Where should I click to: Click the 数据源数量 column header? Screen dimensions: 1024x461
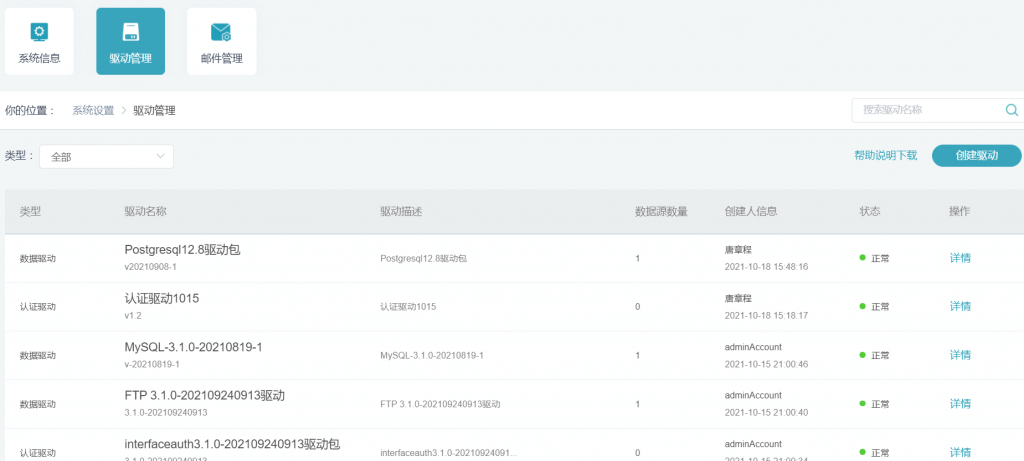coord(661,212)
